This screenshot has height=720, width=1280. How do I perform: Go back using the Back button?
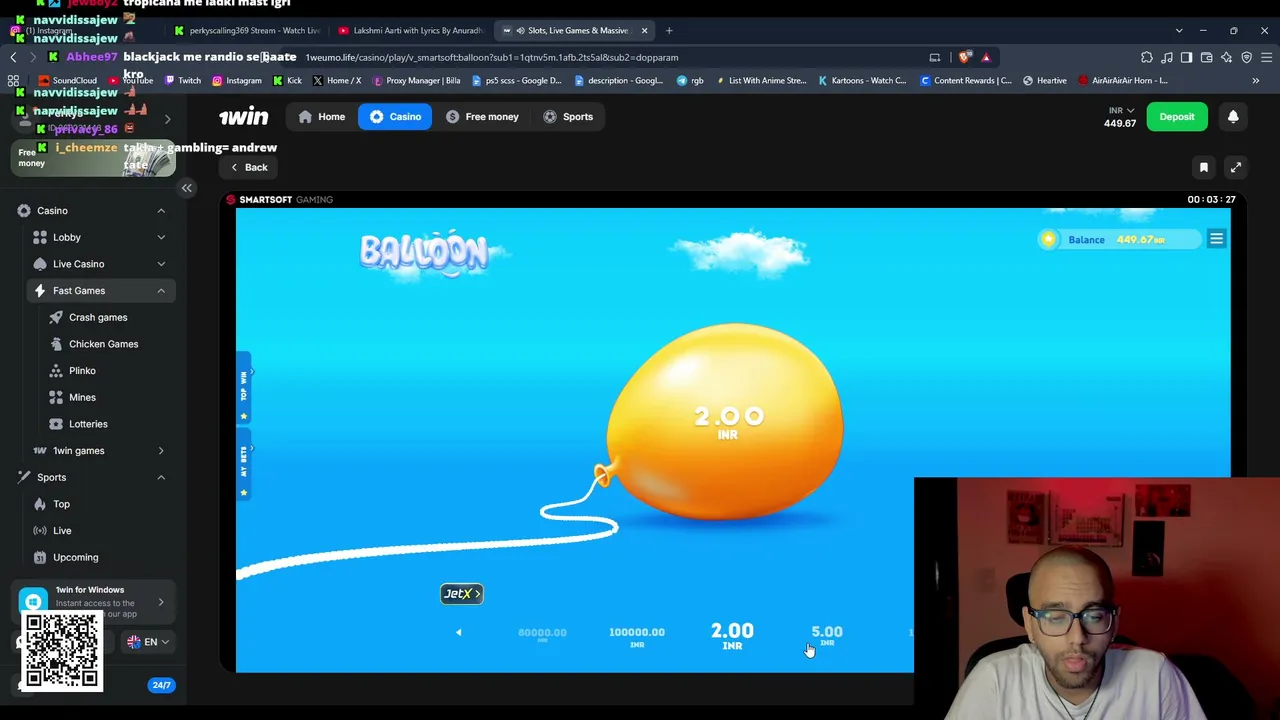249,168
